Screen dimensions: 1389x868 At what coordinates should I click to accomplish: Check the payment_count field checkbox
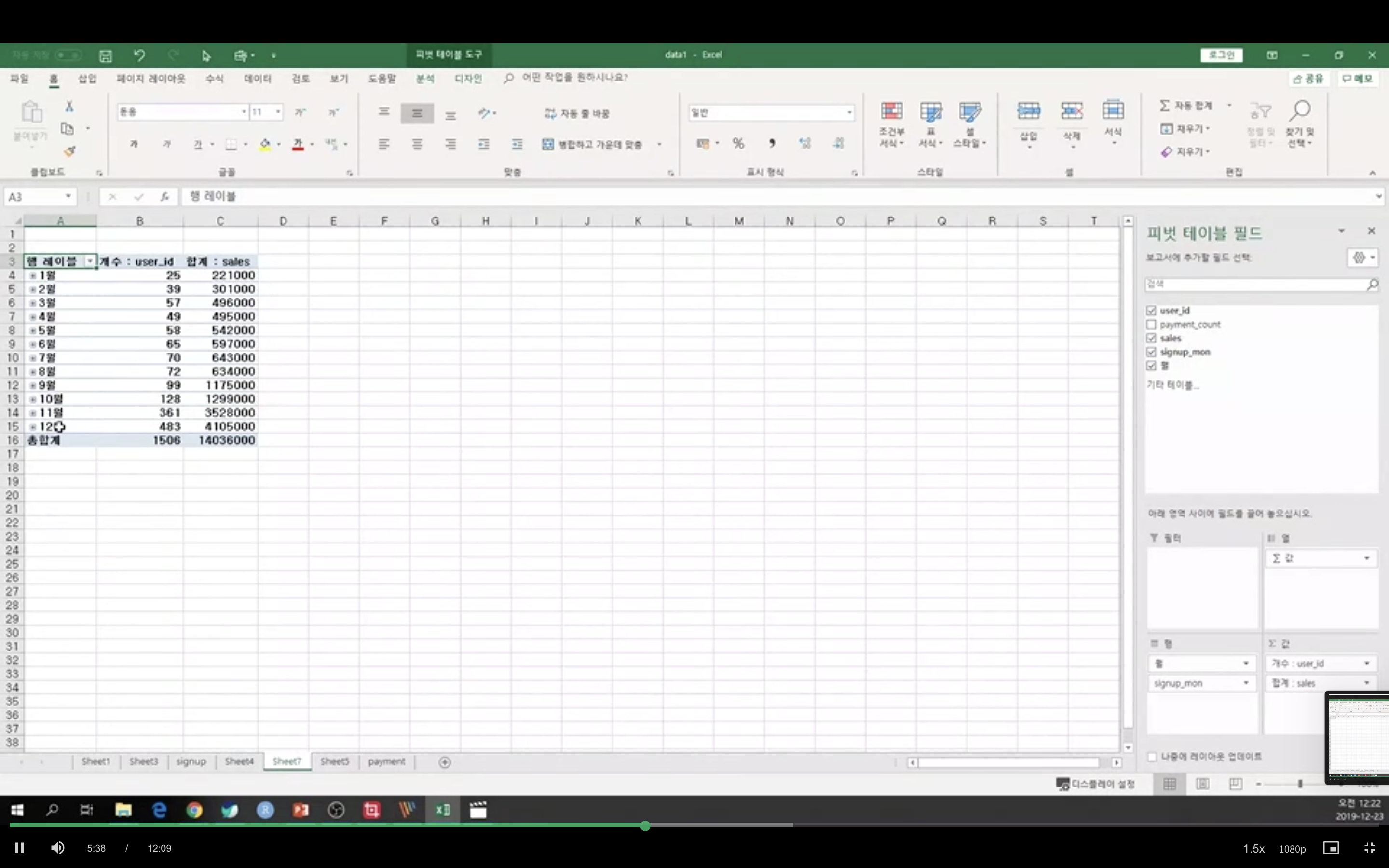pyautogui.click(x=1151, y=325)
